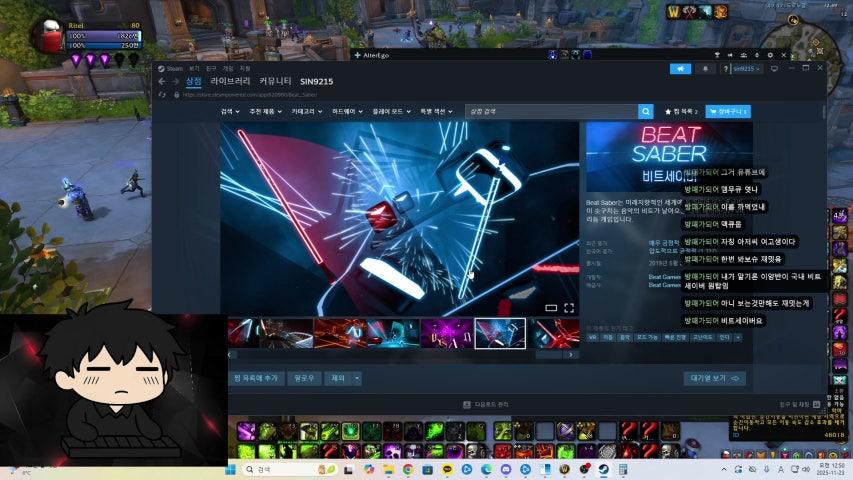
Task: Show hidden system tray icons
Action: pos(724,469)
